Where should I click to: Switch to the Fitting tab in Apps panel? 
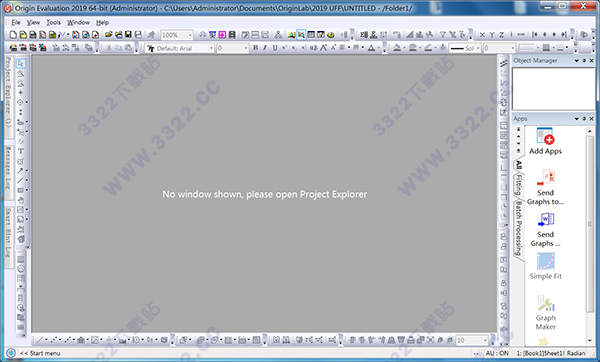[x=518, y=185]
